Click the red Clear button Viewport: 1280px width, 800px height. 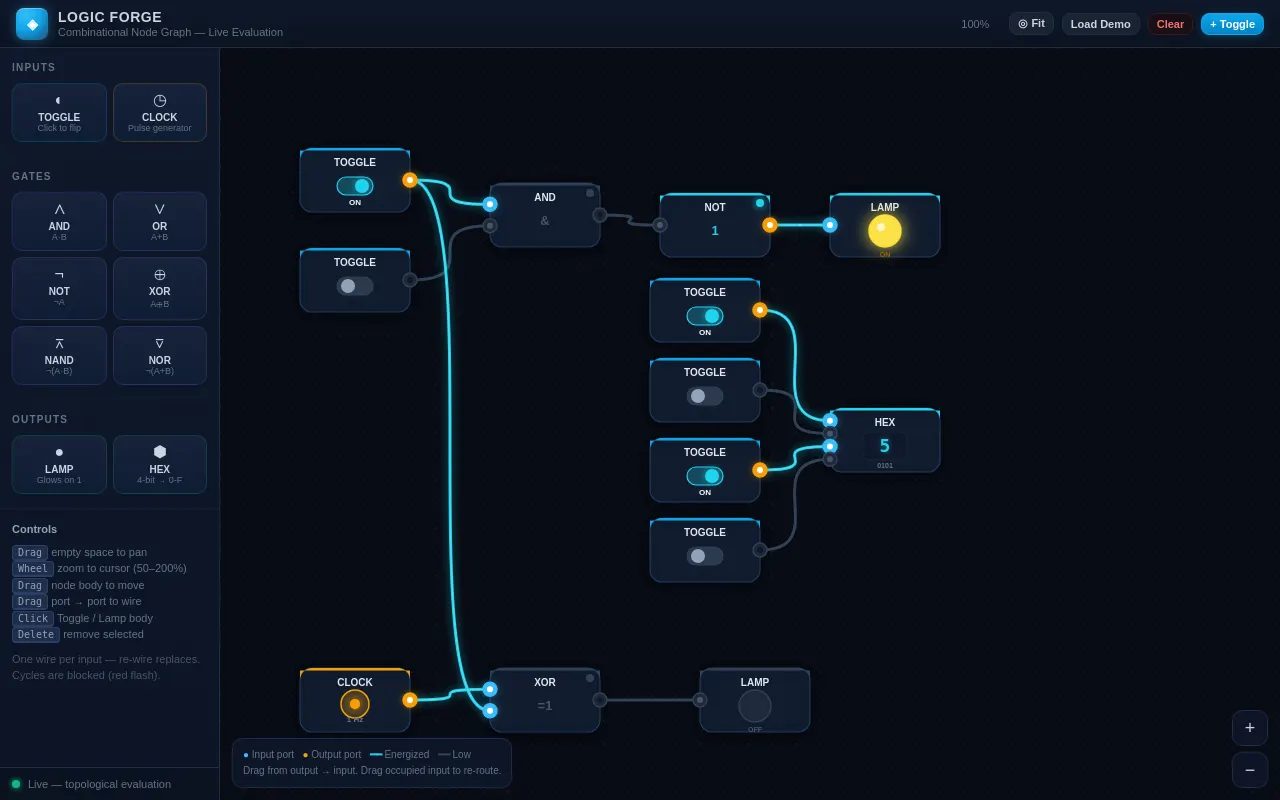1170,24
